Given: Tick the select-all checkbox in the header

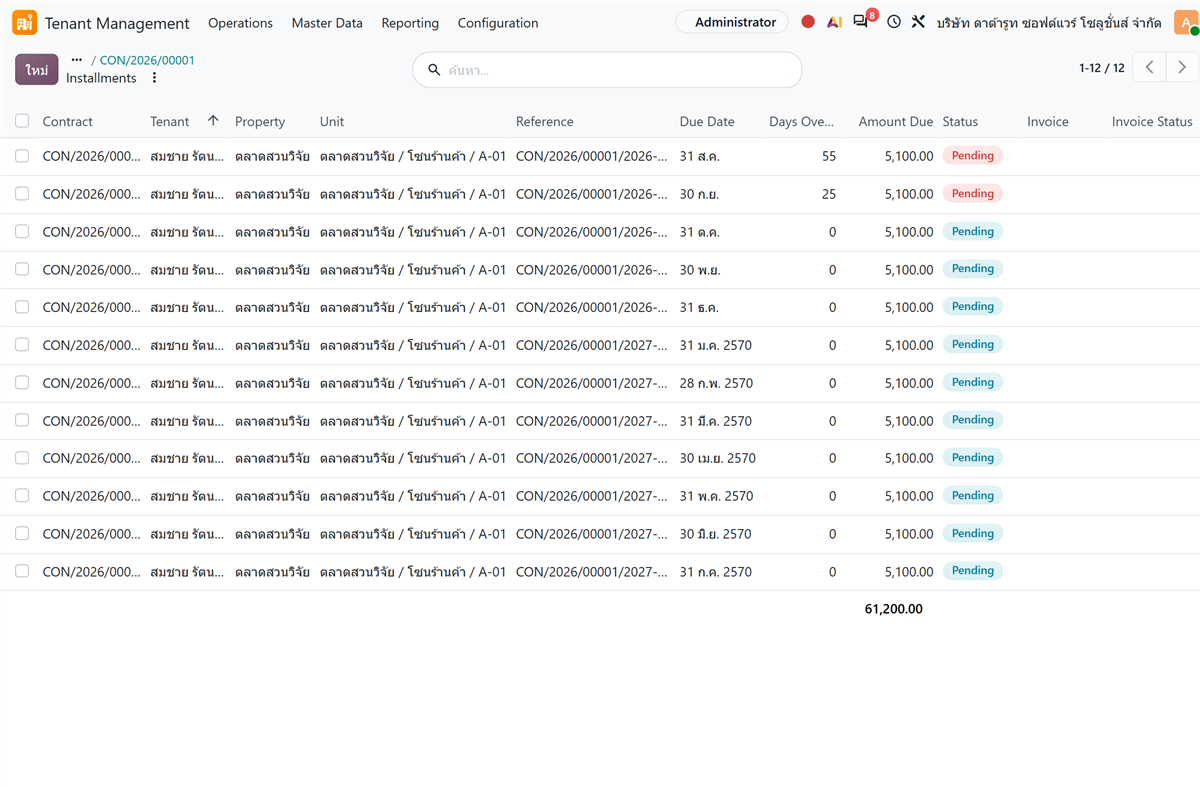Looking at the screenshot, I should point(22,121).
